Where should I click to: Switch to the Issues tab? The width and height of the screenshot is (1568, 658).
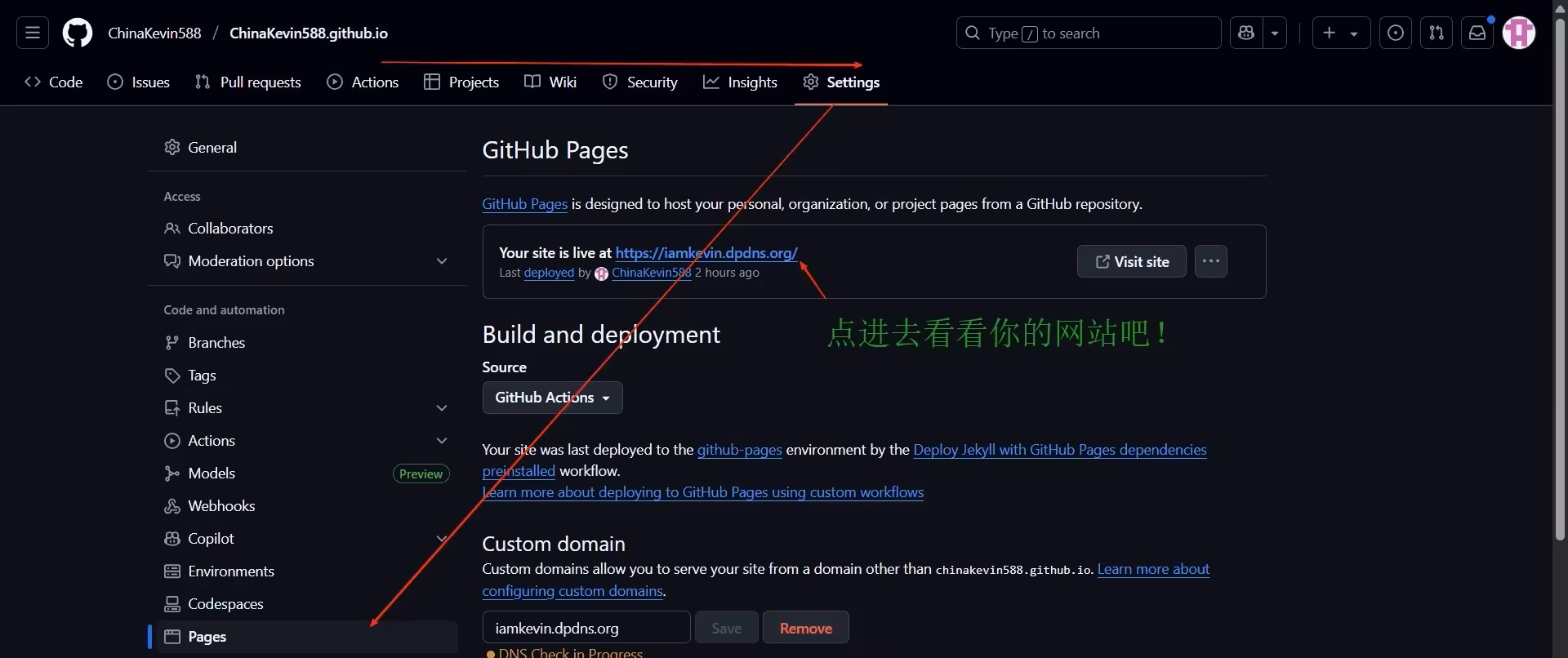[x=139, y=82]
